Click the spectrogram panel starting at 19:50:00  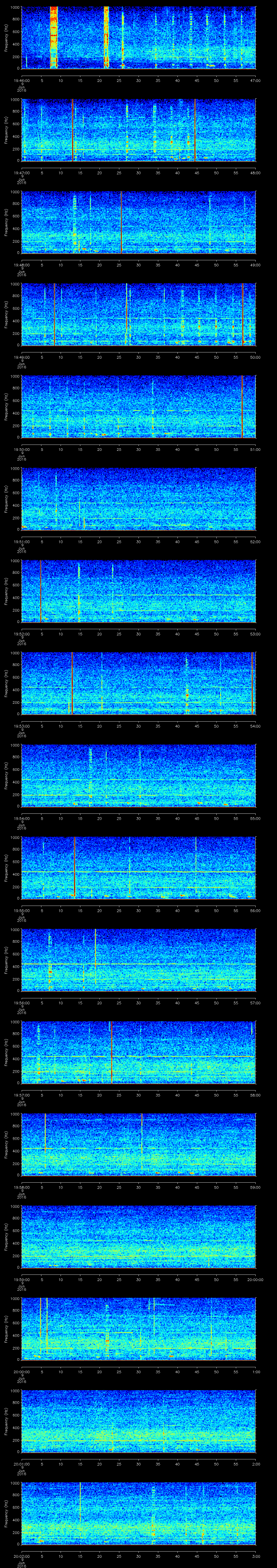pos(139,407)
